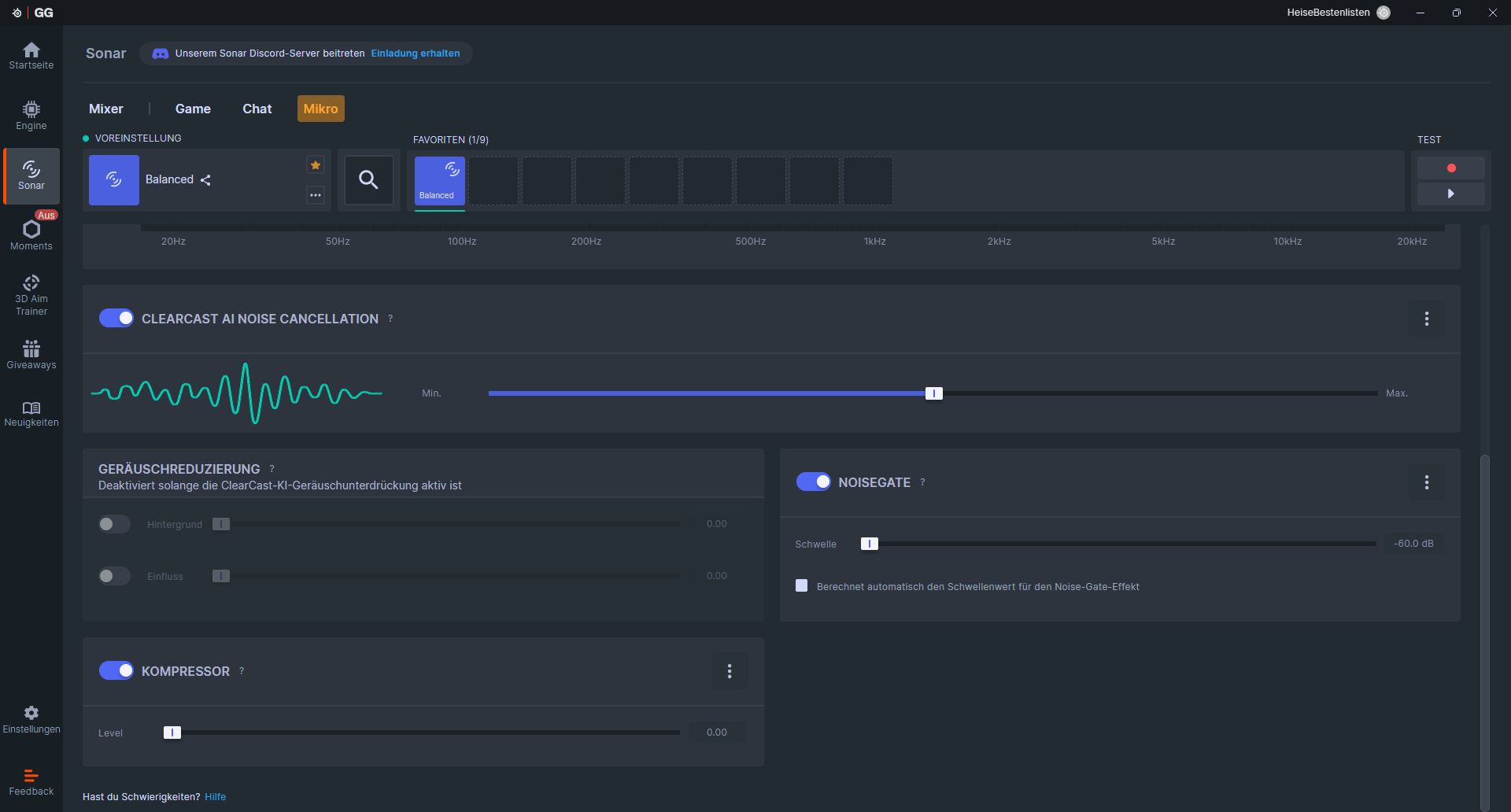The image size is (1511, 812).
Task: Click the Kompressor Level slider handle
Action: 172,733
